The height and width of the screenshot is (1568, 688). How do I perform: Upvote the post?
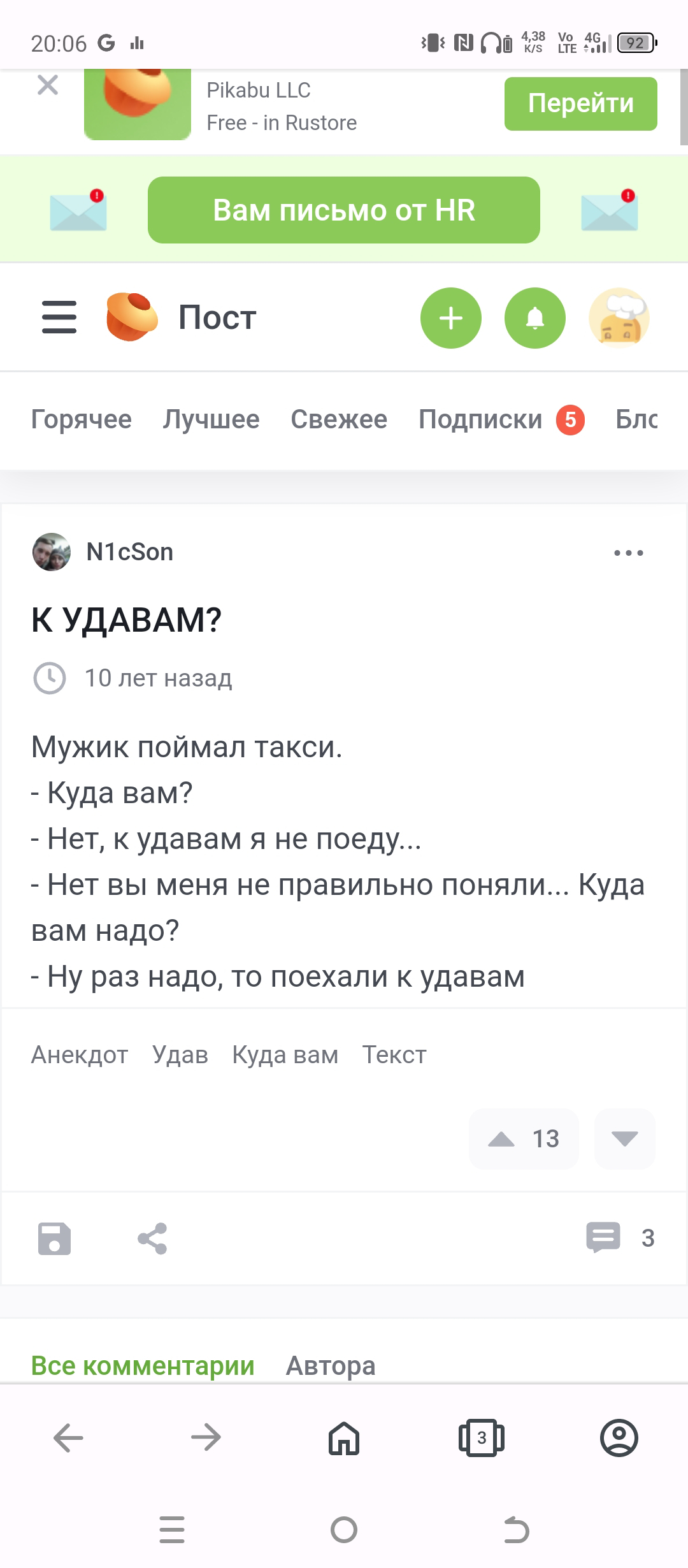coord(502,1139)
